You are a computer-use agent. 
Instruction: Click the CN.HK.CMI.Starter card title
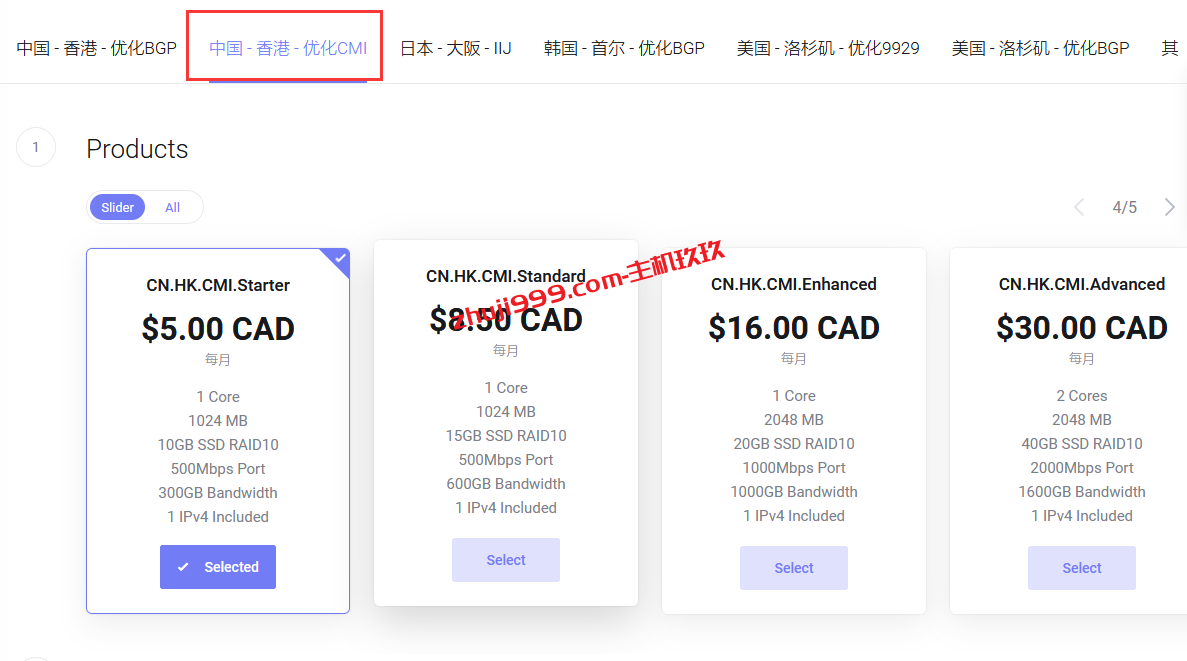click(x=218, y=285)
